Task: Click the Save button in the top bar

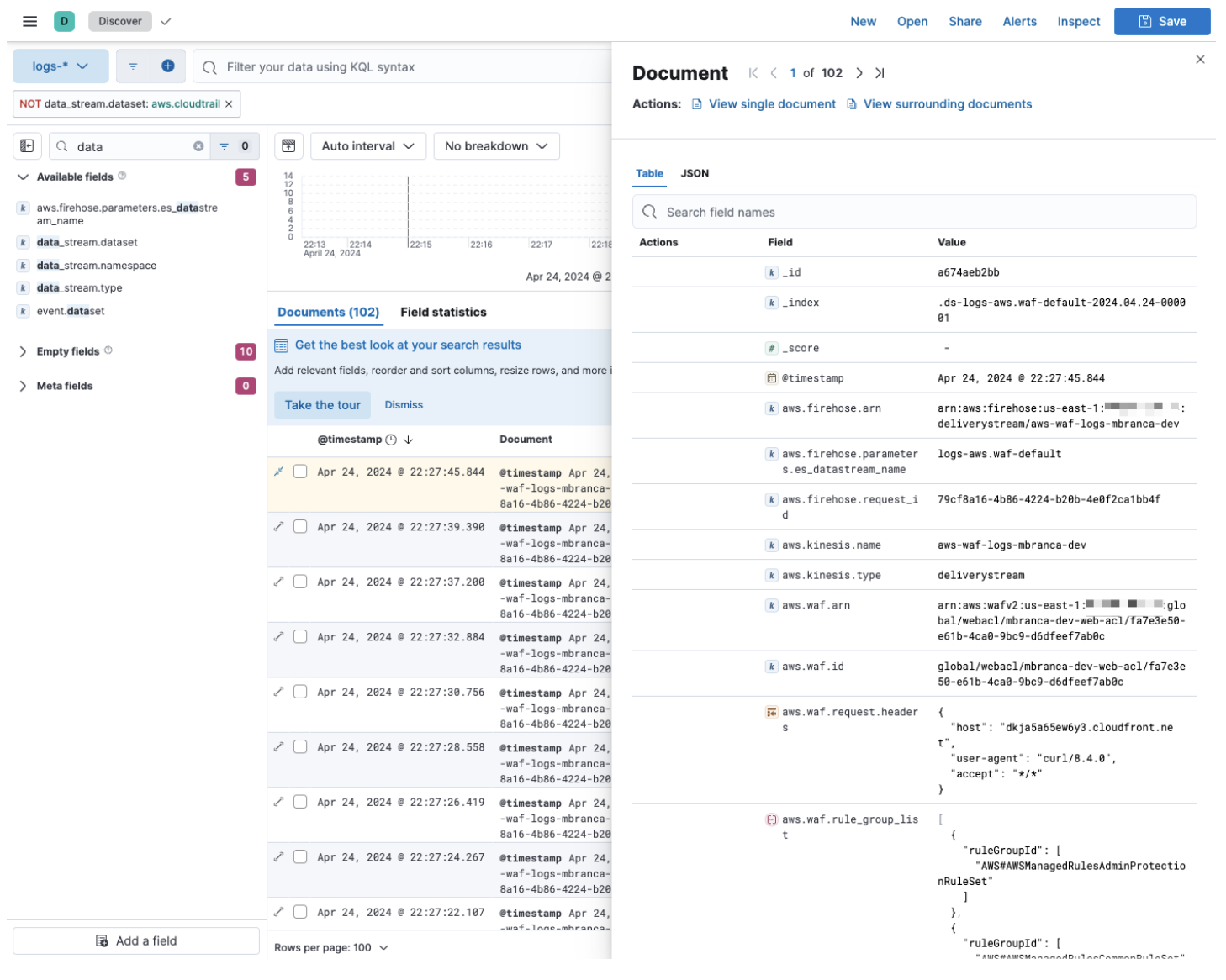Action: coord(1162,21)
